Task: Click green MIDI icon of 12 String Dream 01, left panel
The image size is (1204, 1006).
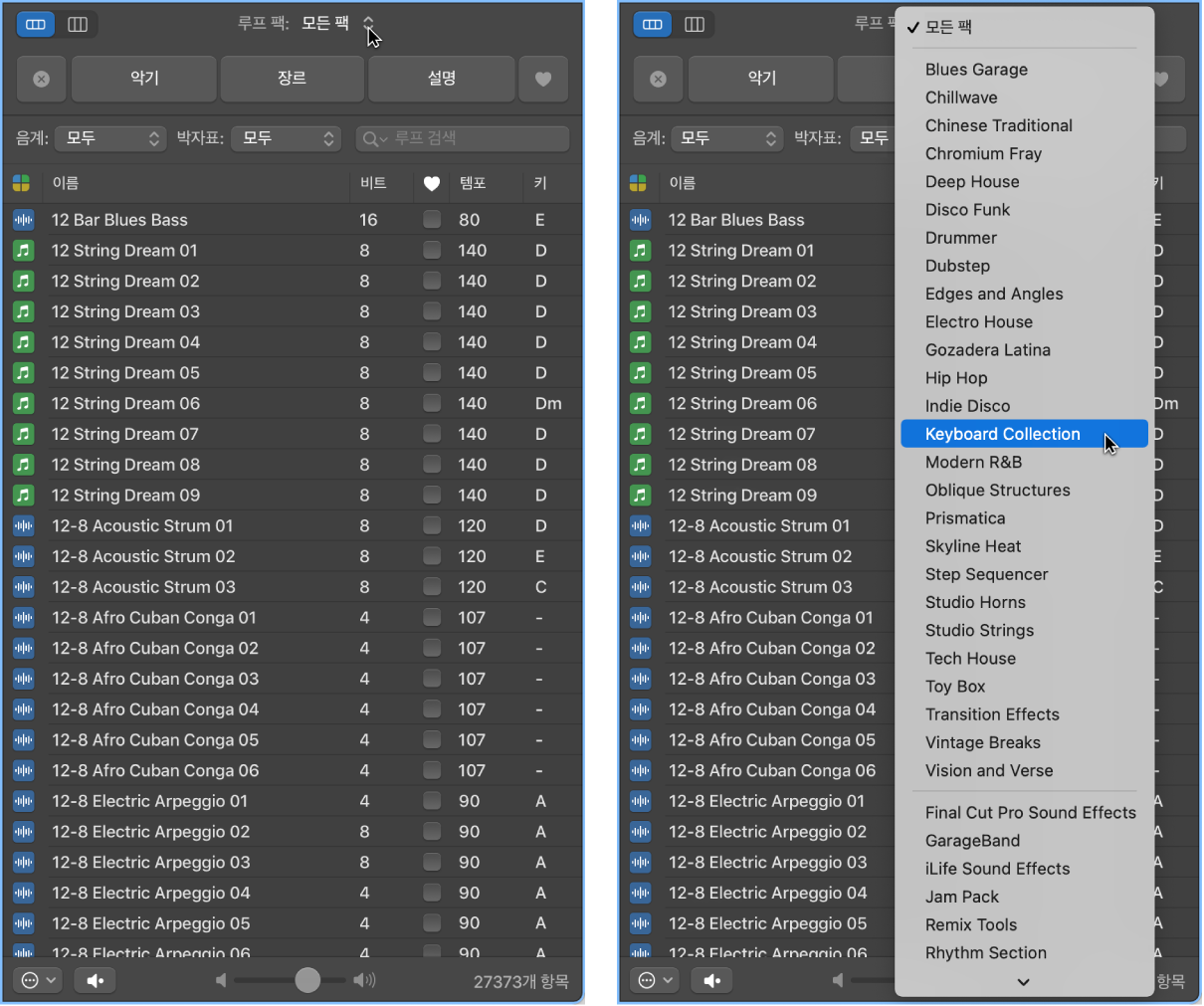Action: (24, 251)
